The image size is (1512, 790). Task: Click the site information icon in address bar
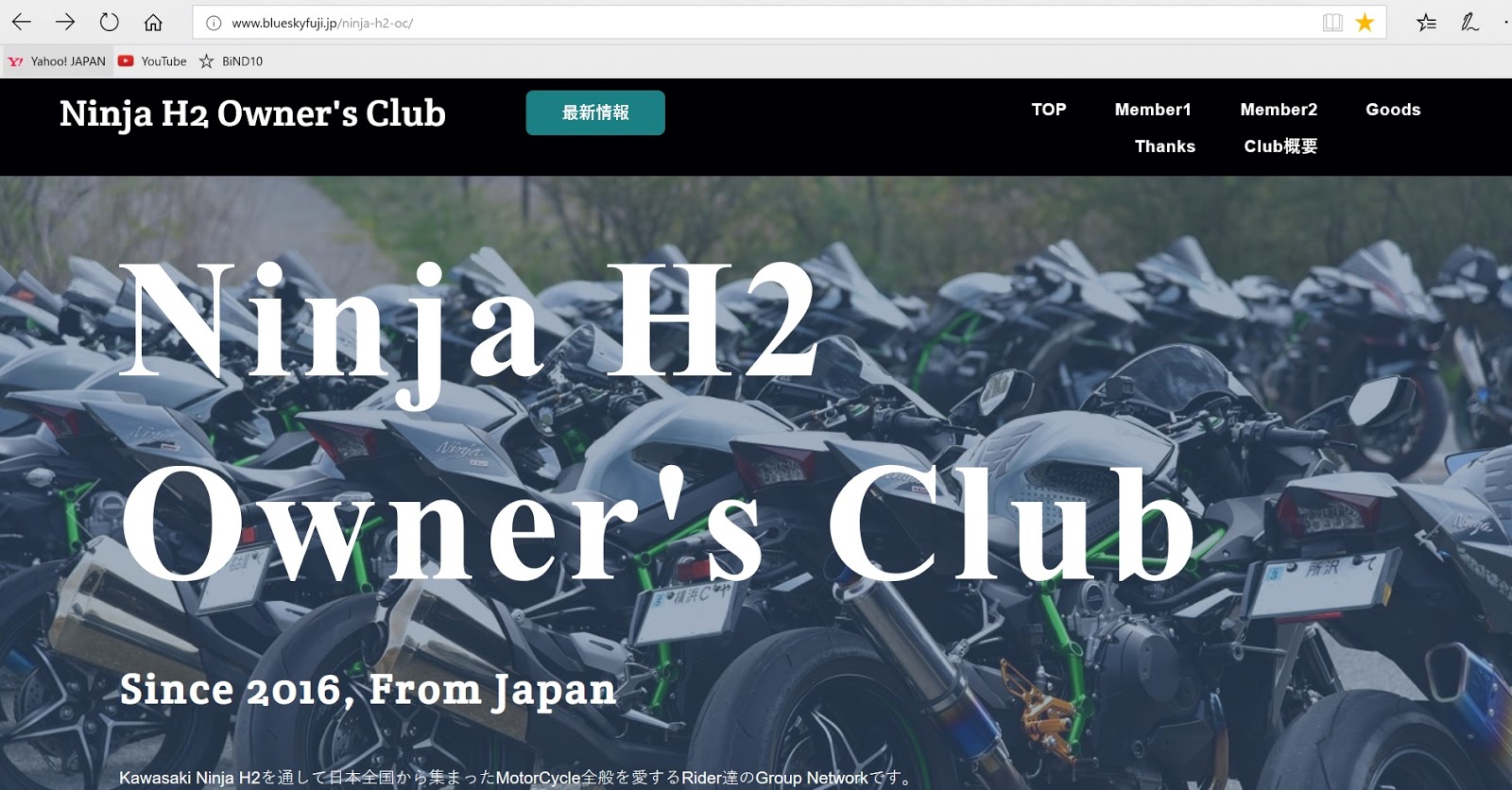(x=214, y=23)
